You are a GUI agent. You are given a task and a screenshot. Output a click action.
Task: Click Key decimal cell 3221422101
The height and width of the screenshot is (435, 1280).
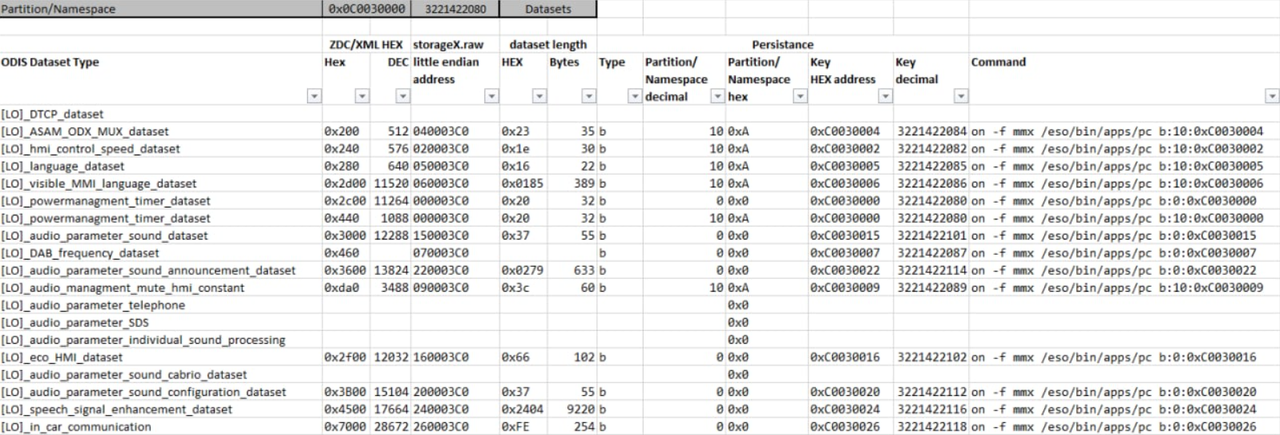point(932,236)
